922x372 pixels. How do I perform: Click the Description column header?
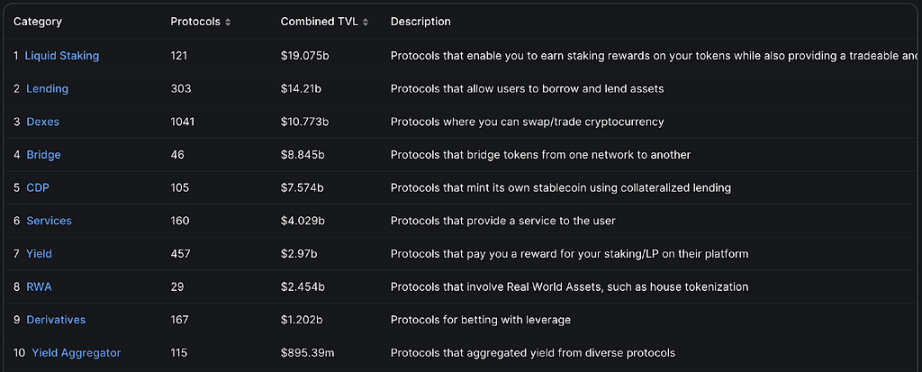pyautogui.click(x=420, y=22)
